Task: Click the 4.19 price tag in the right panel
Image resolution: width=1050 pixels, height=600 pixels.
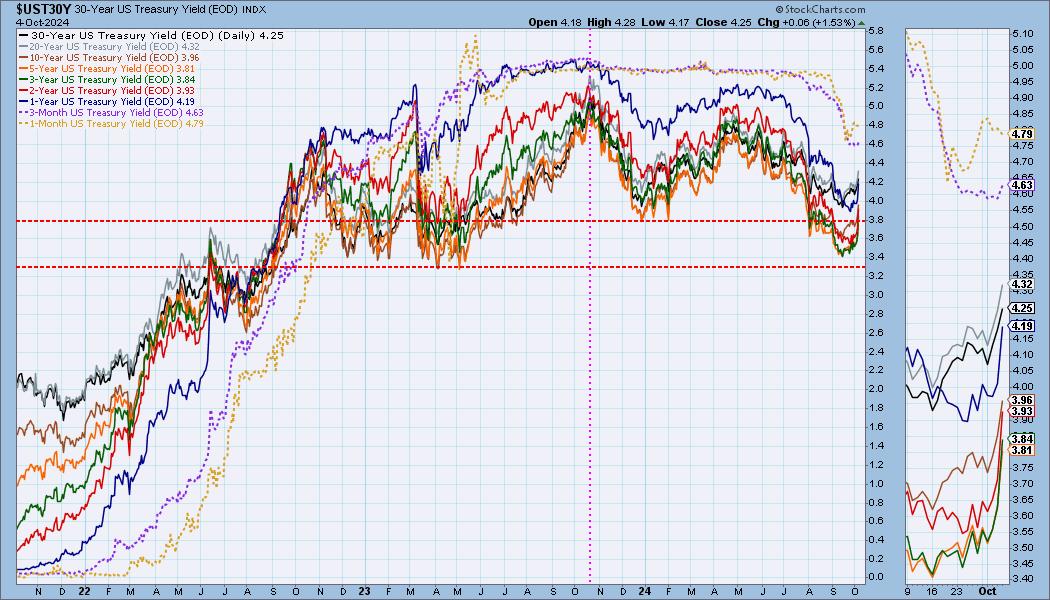Action: pyautogui.click(x=1023, y=325)
